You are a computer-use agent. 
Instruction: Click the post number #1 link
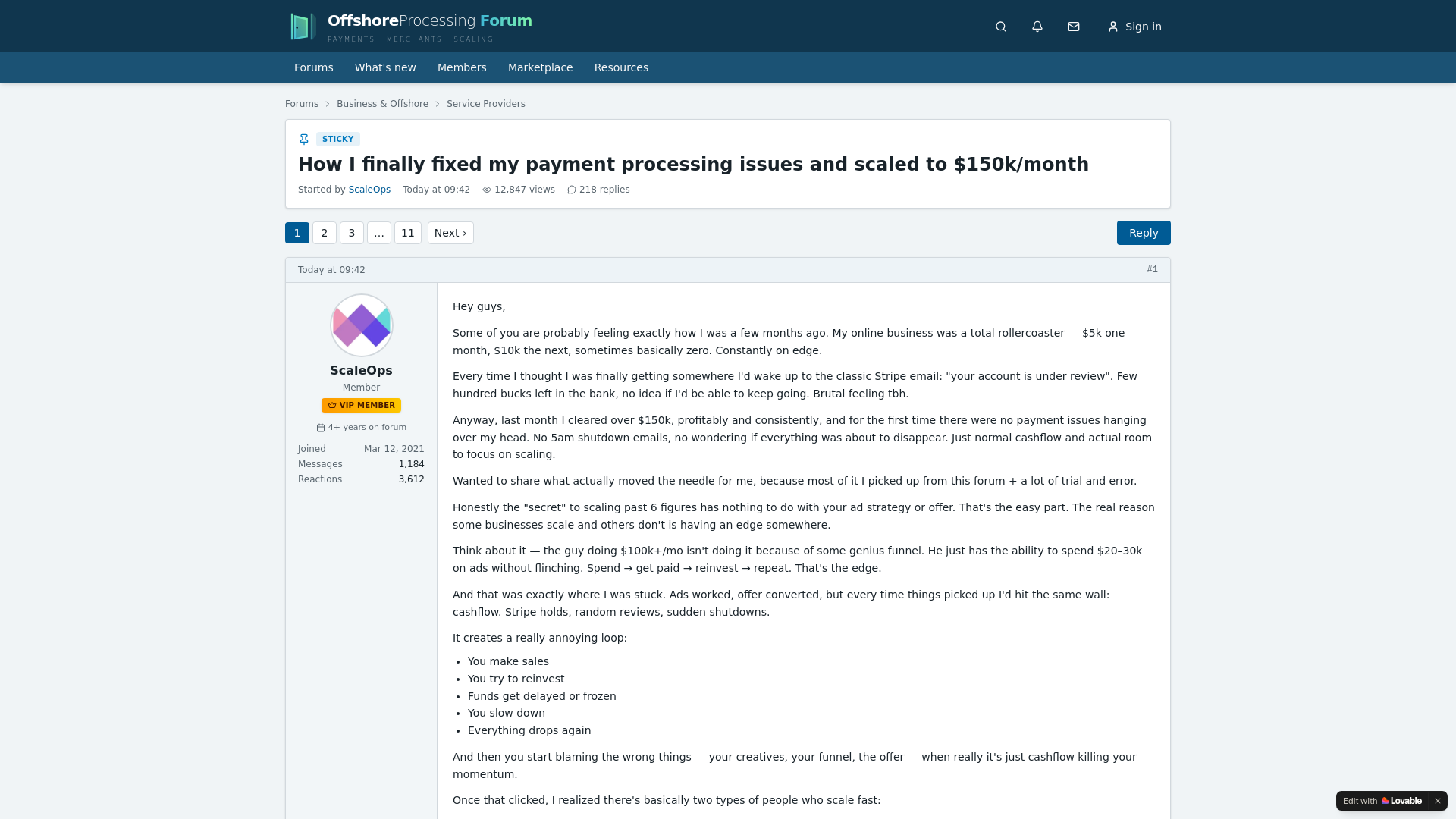[1152, 269]
